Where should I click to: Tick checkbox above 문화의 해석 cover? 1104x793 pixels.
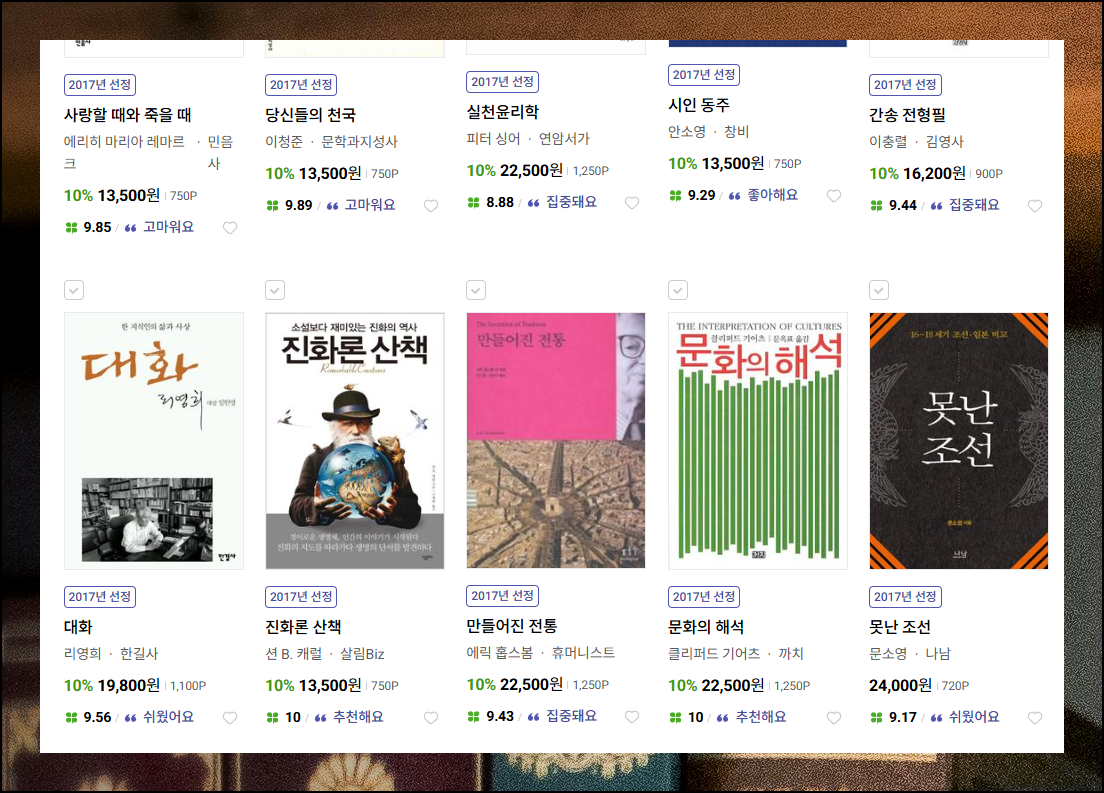tap(678, 290)
